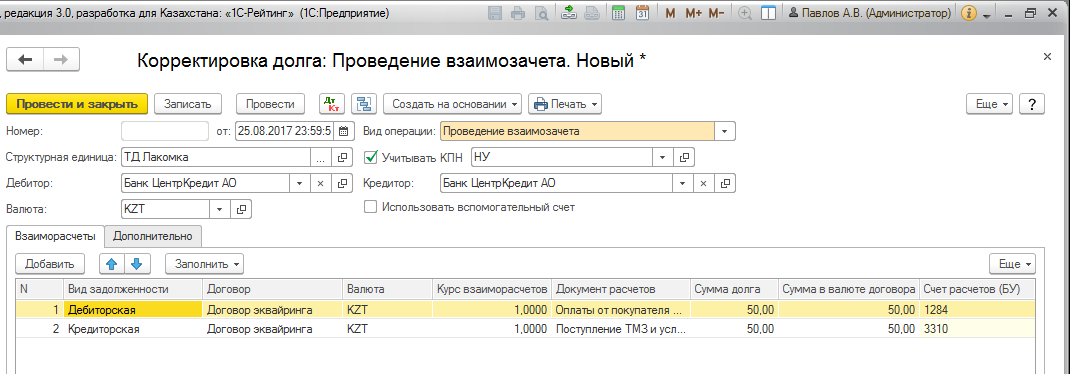Click Поступление ТМЗ и усл... document cell
The image size is (1070, 374).
coord(621,328)
